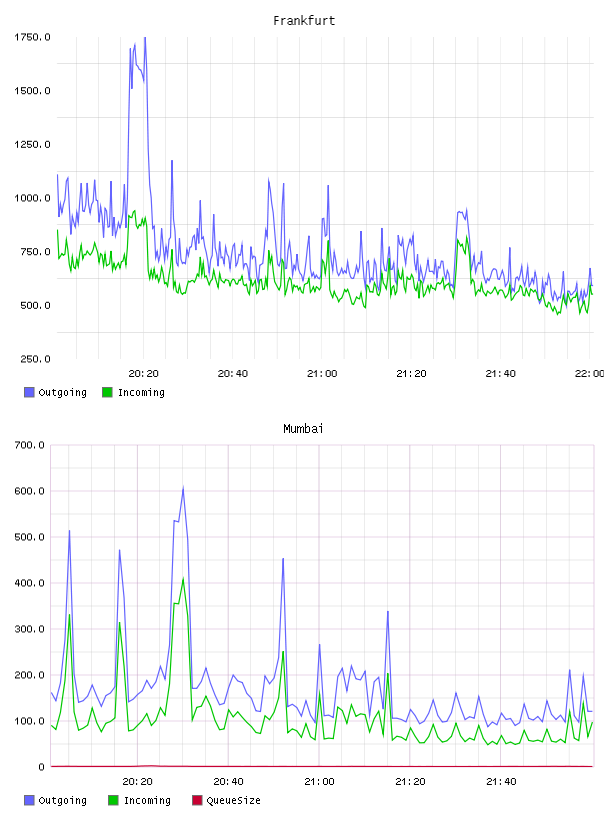Screen dimensions: 608x816
Task: Click the 21:00 time label on Mumbai chart
Action: [x=319, y=781]
